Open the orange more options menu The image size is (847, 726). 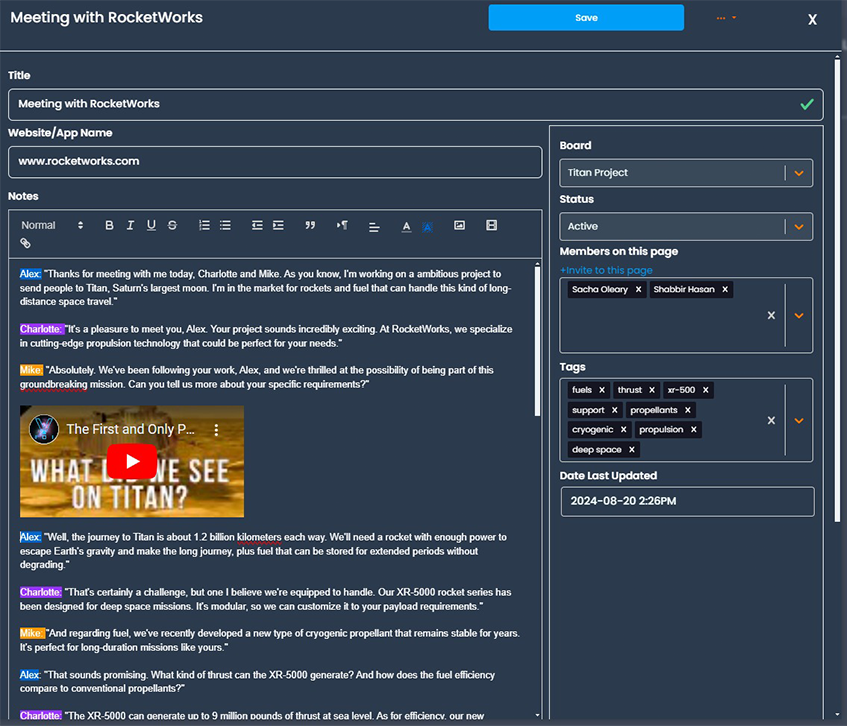726,18
